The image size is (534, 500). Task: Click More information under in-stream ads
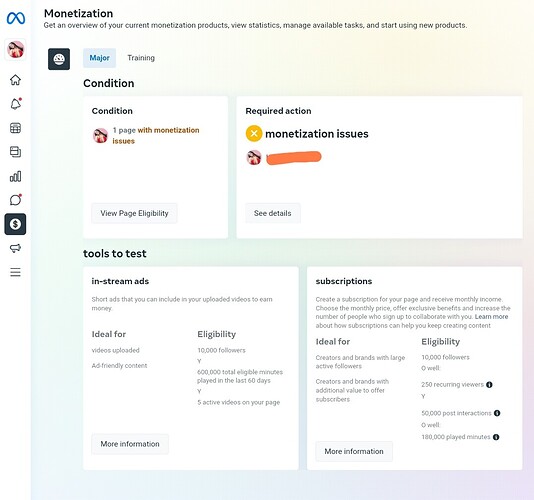(x=130, y=444)
